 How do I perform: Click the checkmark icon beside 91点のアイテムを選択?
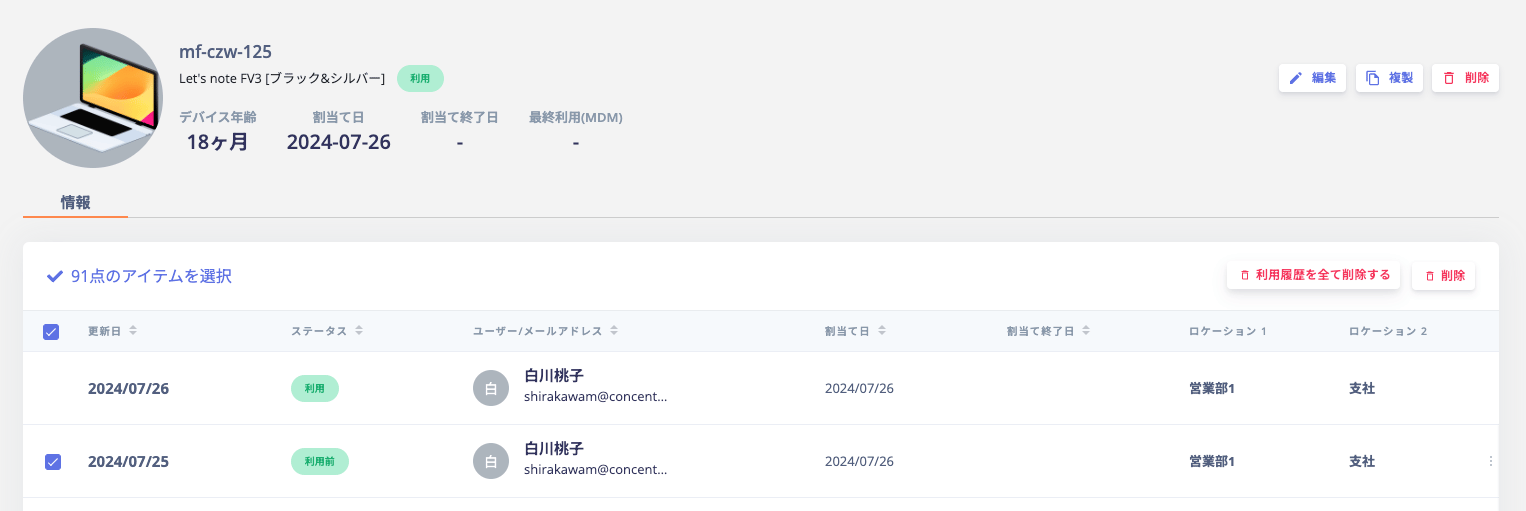click(x=55, y=276)
